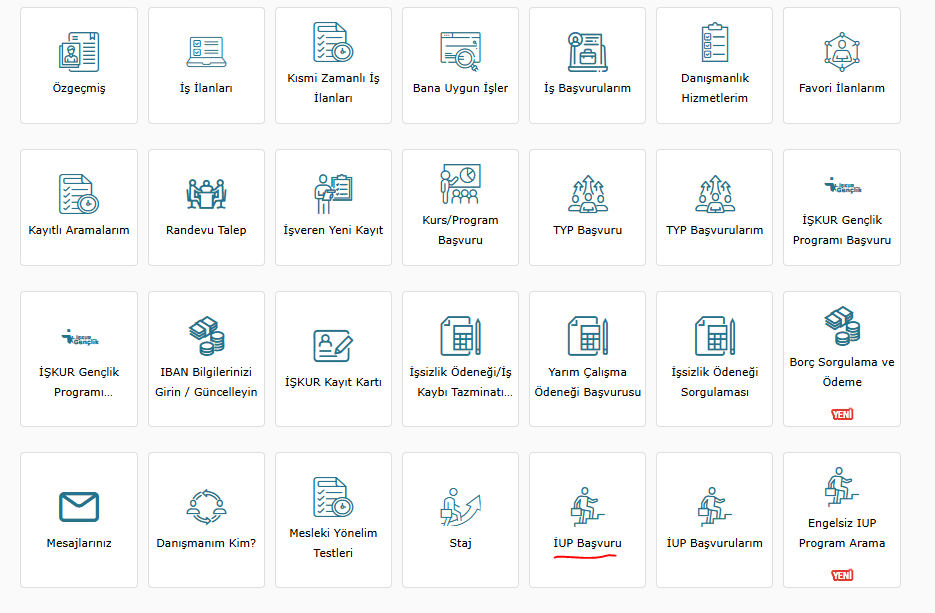This screenshot has height=613, width=935.
Task: Click the Borç Sorgulama ve Ödeme tile
Action: tap(841, 359)
